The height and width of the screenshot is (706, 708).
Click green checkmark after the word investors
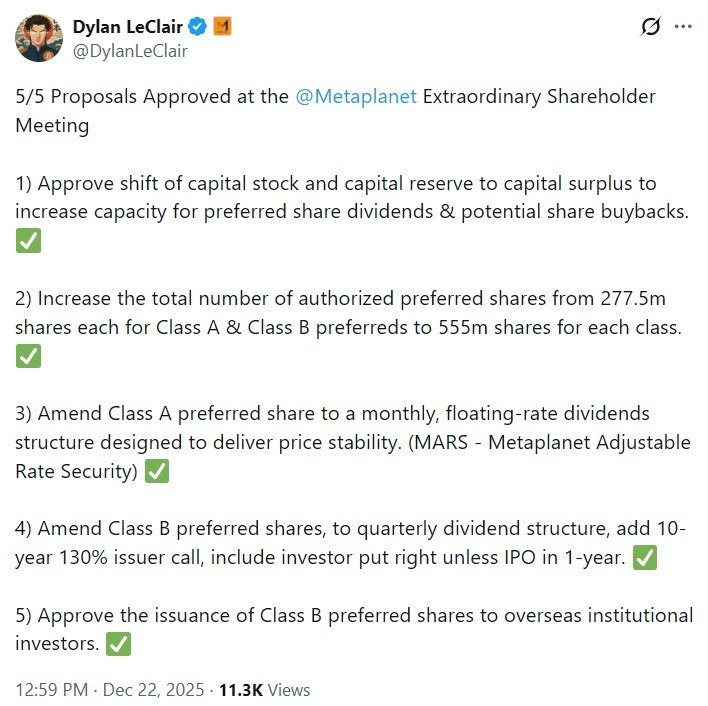tap(118, 644)
